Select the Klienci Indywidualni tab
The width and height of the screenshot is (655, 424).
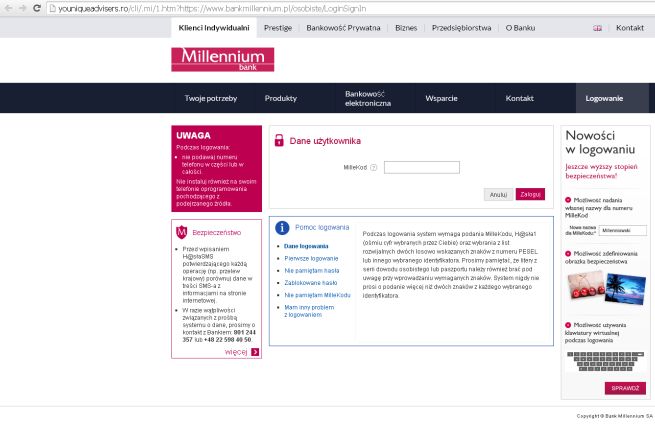click(x=214, y=28)
